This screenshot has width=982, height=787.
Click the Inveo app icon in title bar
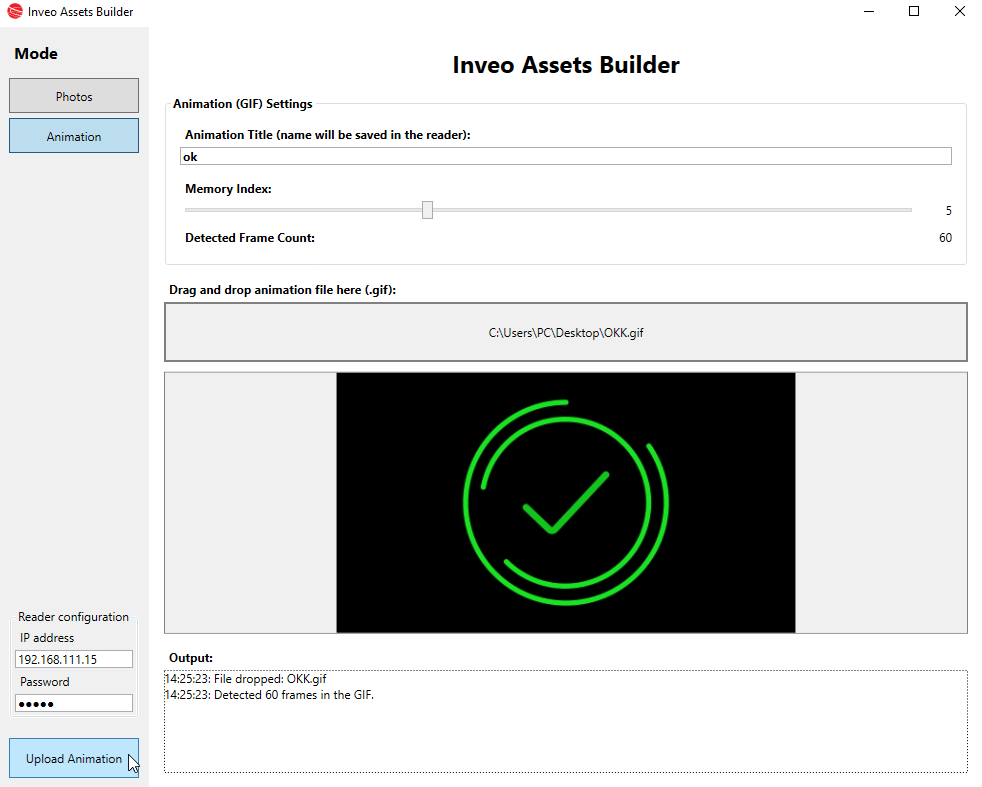(14, 12)
